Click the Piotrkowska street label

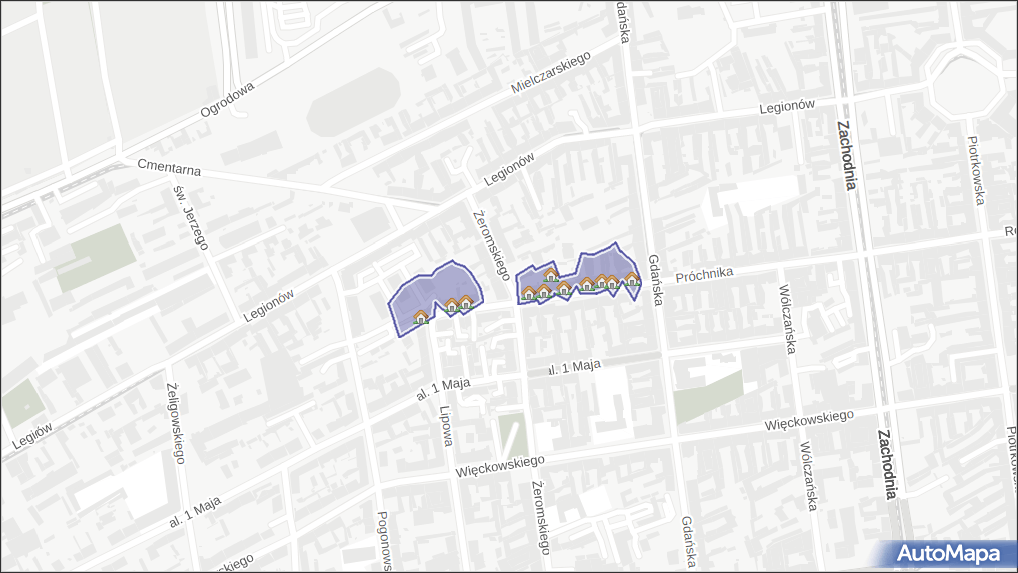975,170
